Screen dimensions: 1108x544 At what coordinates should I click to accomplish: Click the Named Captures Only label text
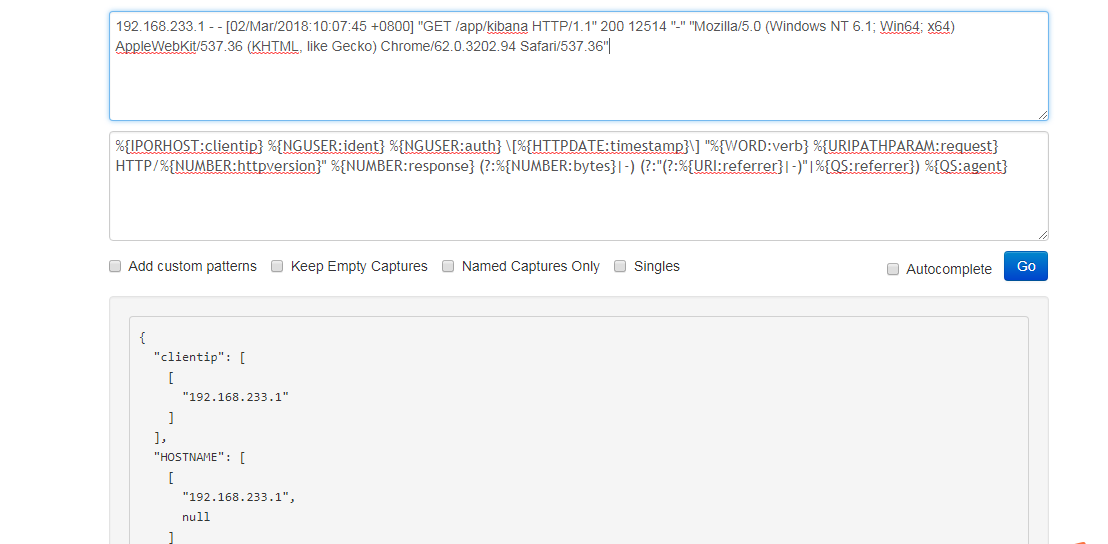point(531,266)
